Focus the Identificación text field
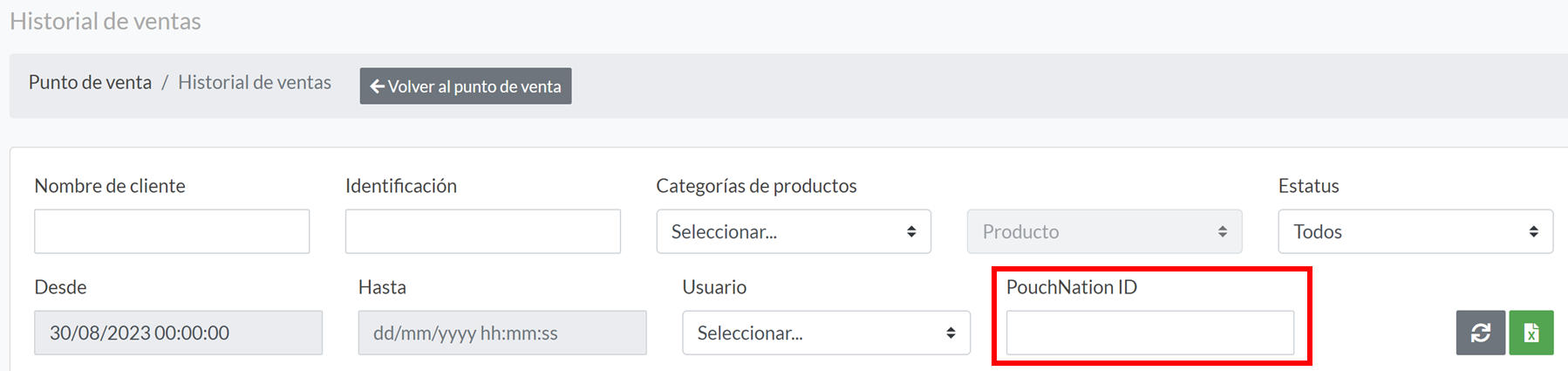Image resolution: width=1568 pixels, height=371 pixels. point(483,231)
